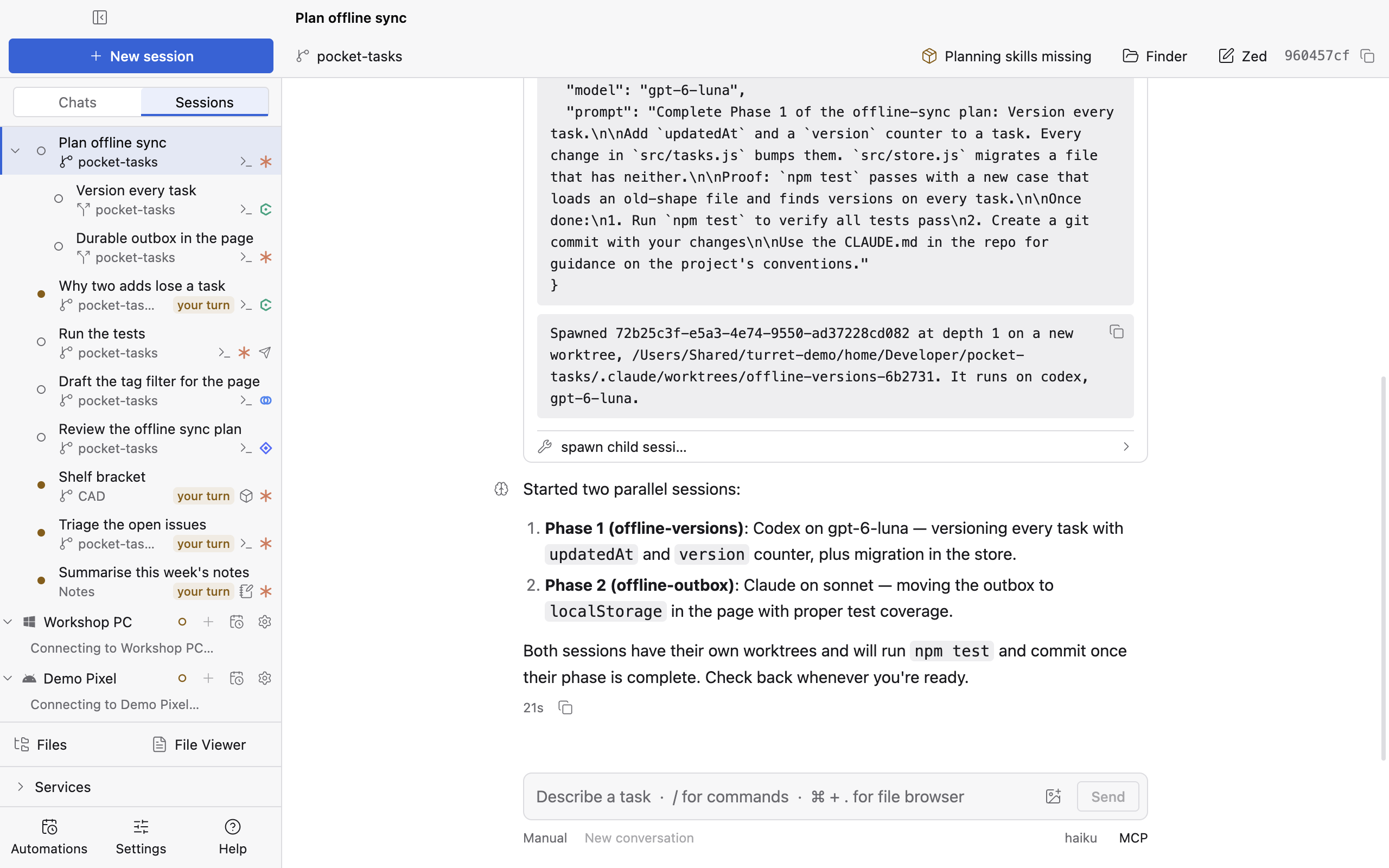Select the Summarise this week's notes session
Viewport: 1389px width, 868px height.
click(x=141, y=581)
